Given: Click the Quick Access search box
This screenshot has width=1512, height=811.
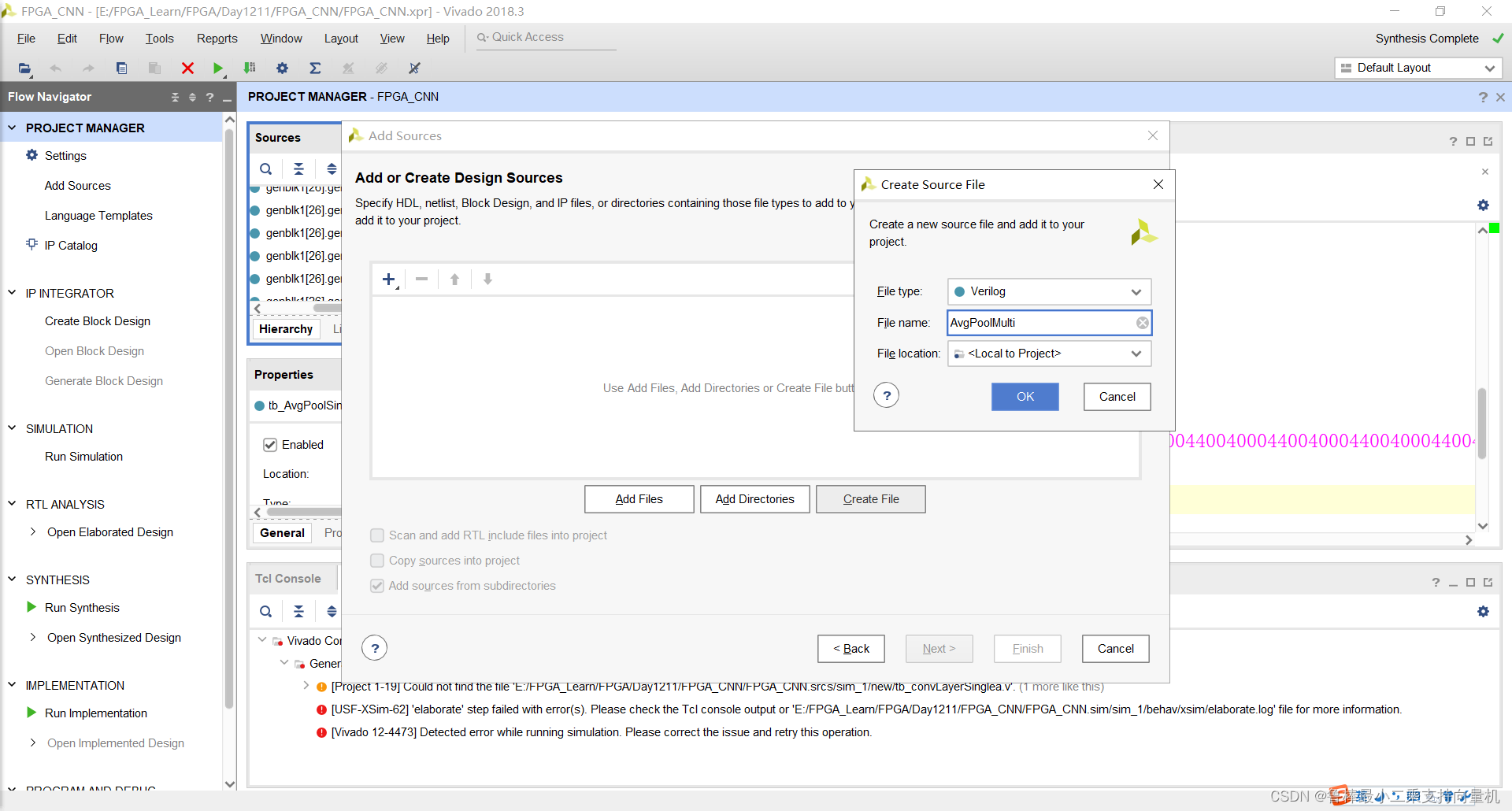Looking at the screenshot, I should click(x=546, y=38).
